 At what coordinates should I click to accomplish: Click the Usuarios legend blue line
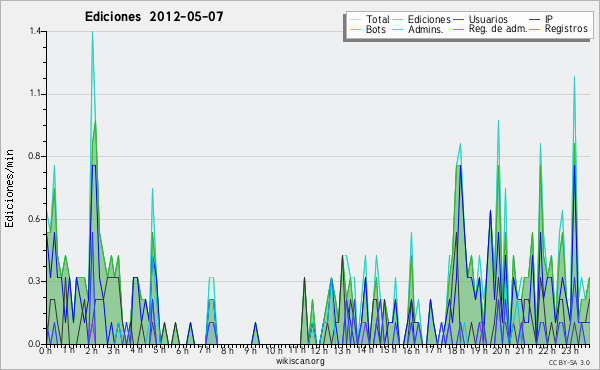tap(458, 20)
